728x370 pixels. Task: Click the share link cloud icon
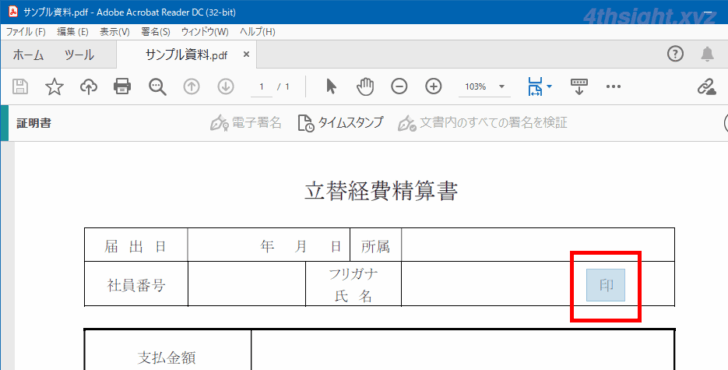point(707,87)
